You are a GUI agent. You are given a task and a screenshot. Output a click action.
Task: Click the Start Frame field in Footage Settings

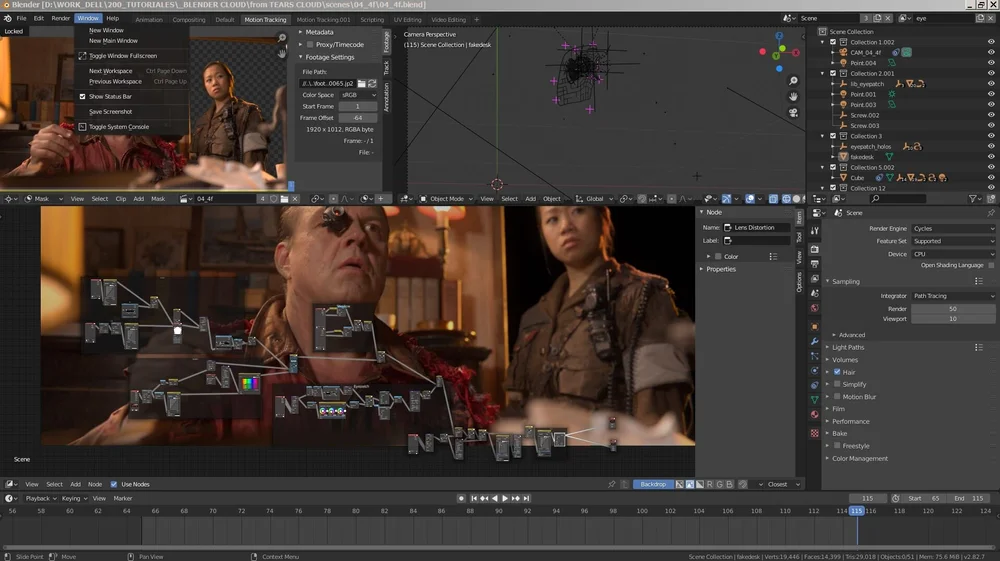point(358,106)
